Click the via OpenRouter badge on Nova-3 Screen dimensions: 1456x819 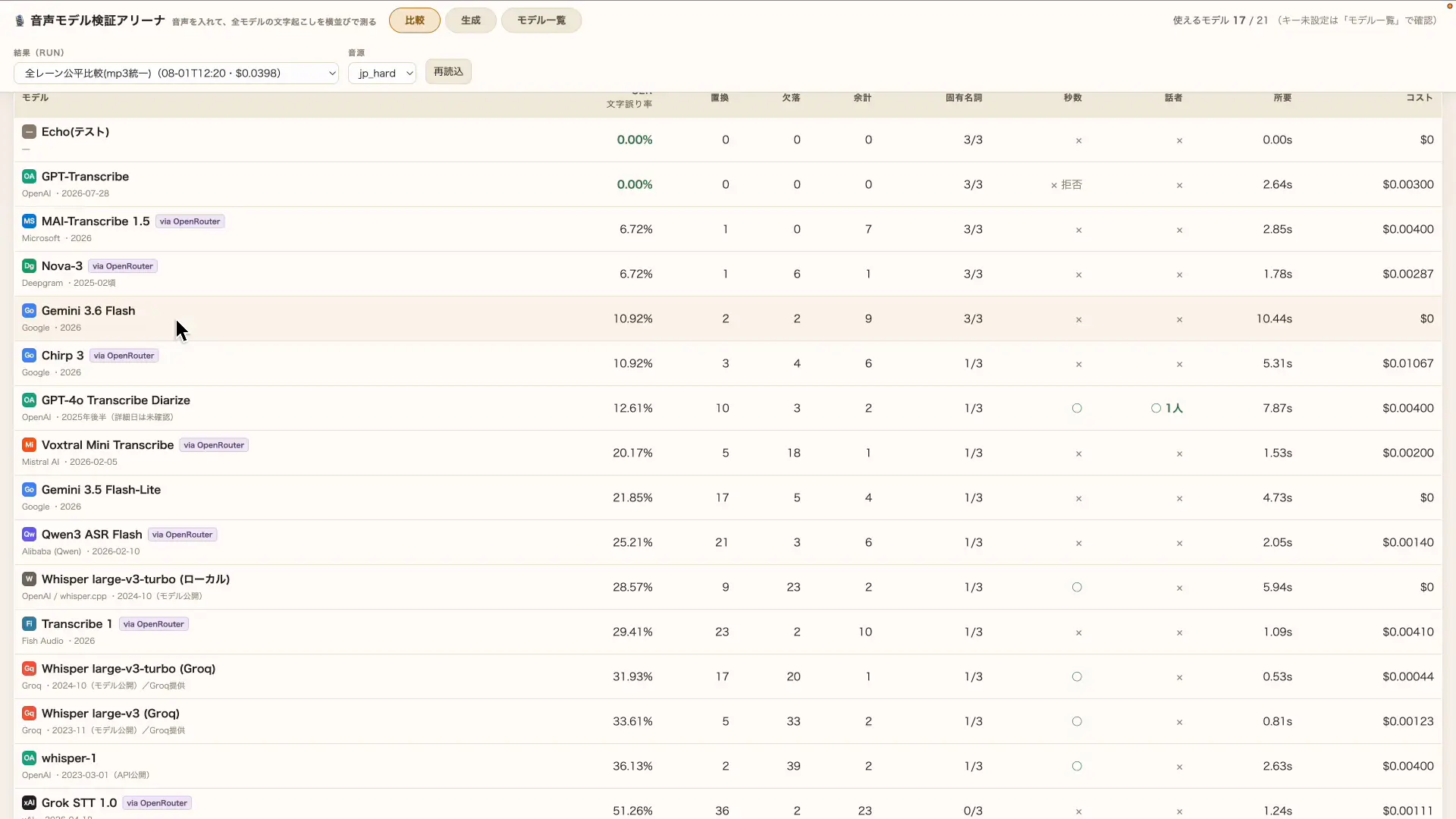(123, 266)
